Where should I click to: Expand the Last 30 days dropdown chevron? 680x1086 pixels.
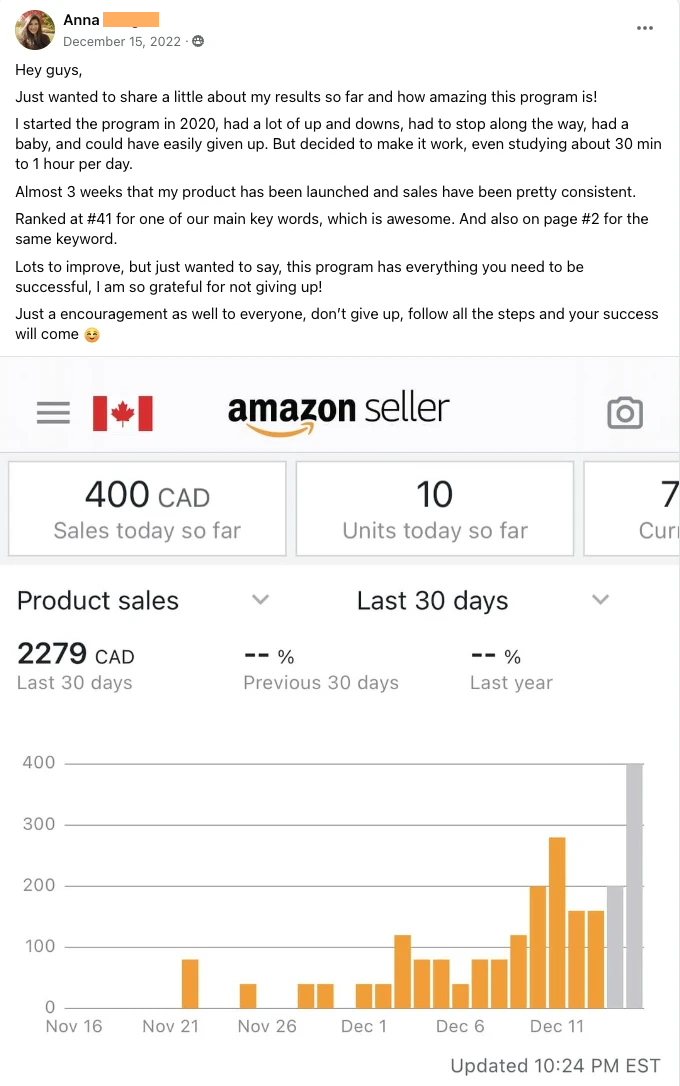point(600,600)
